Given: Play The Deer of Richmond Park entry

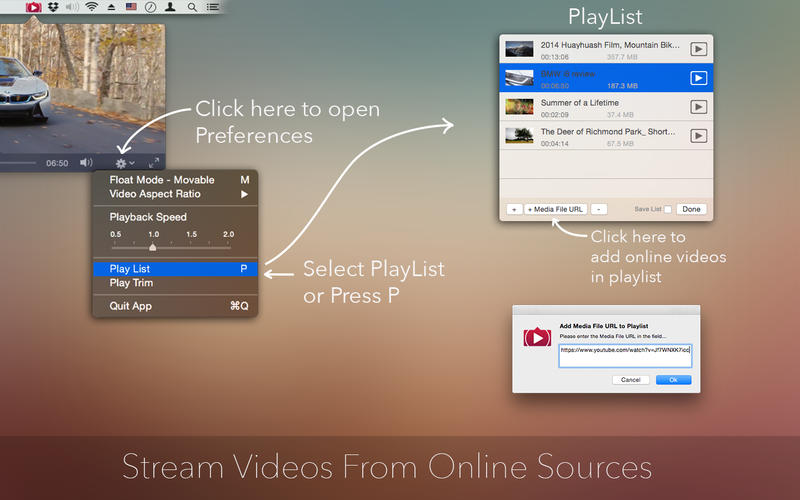Looking at the screenshot, I should click(698, 136).
